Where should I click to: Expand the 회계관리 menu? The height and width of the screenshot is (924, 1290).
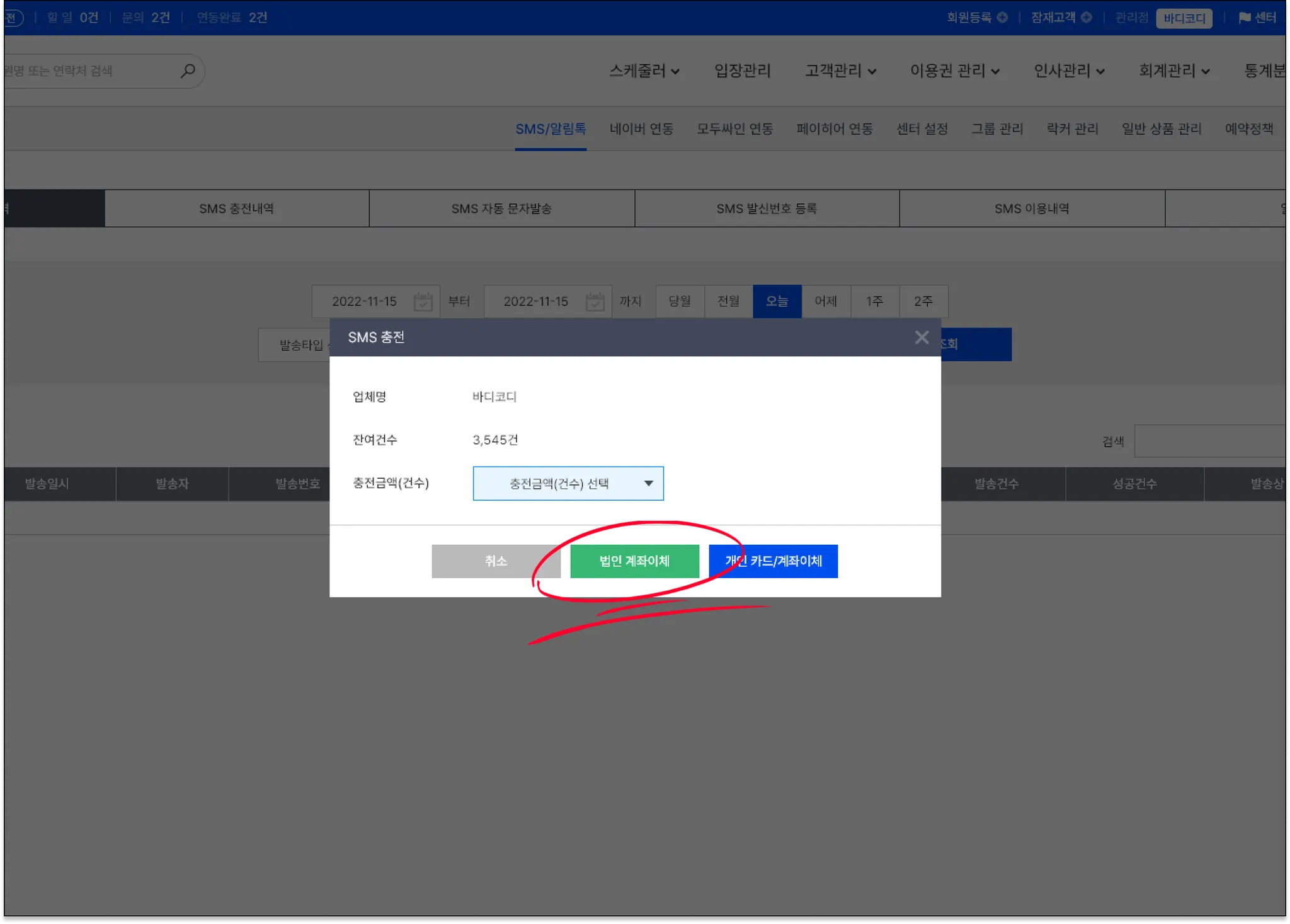pos(1174,71)
